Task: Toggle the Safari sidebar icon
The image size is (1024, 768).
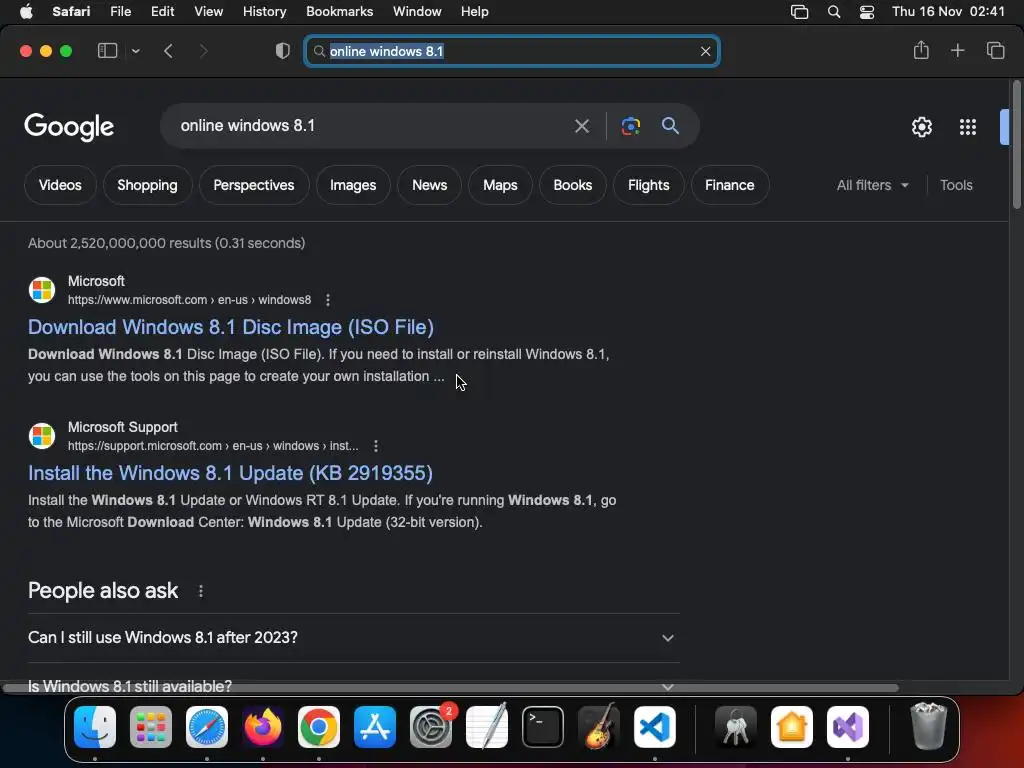Action: coord(107,50)
